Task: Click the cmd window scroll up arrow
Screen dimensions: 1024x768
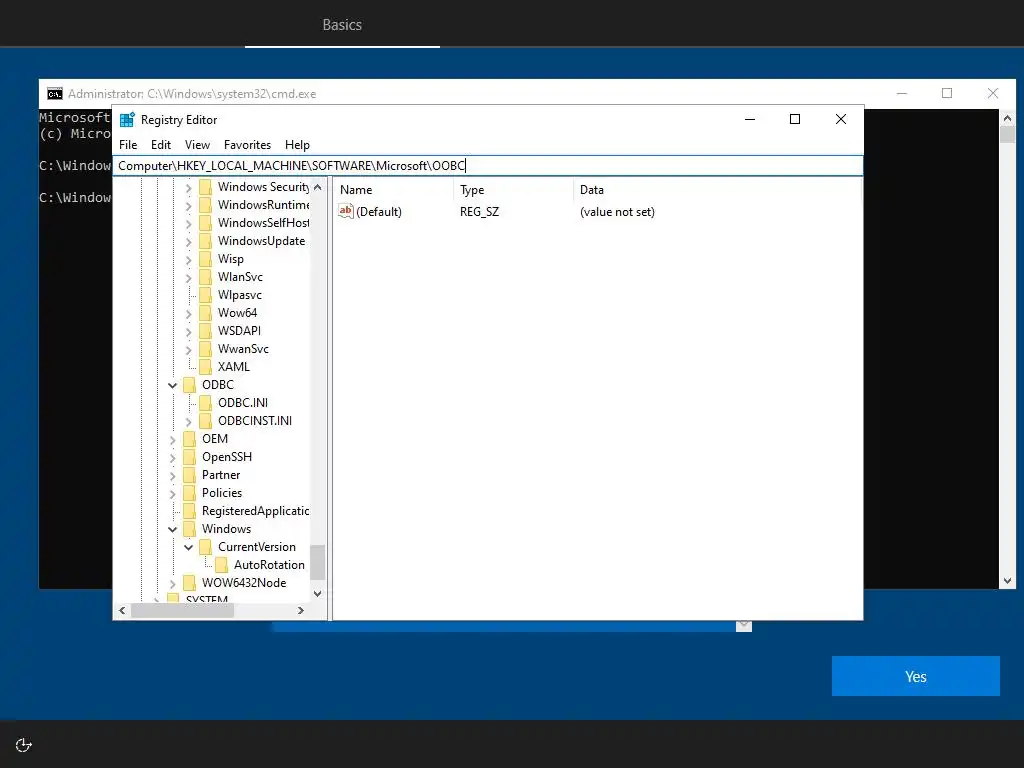Action: 1007,118
